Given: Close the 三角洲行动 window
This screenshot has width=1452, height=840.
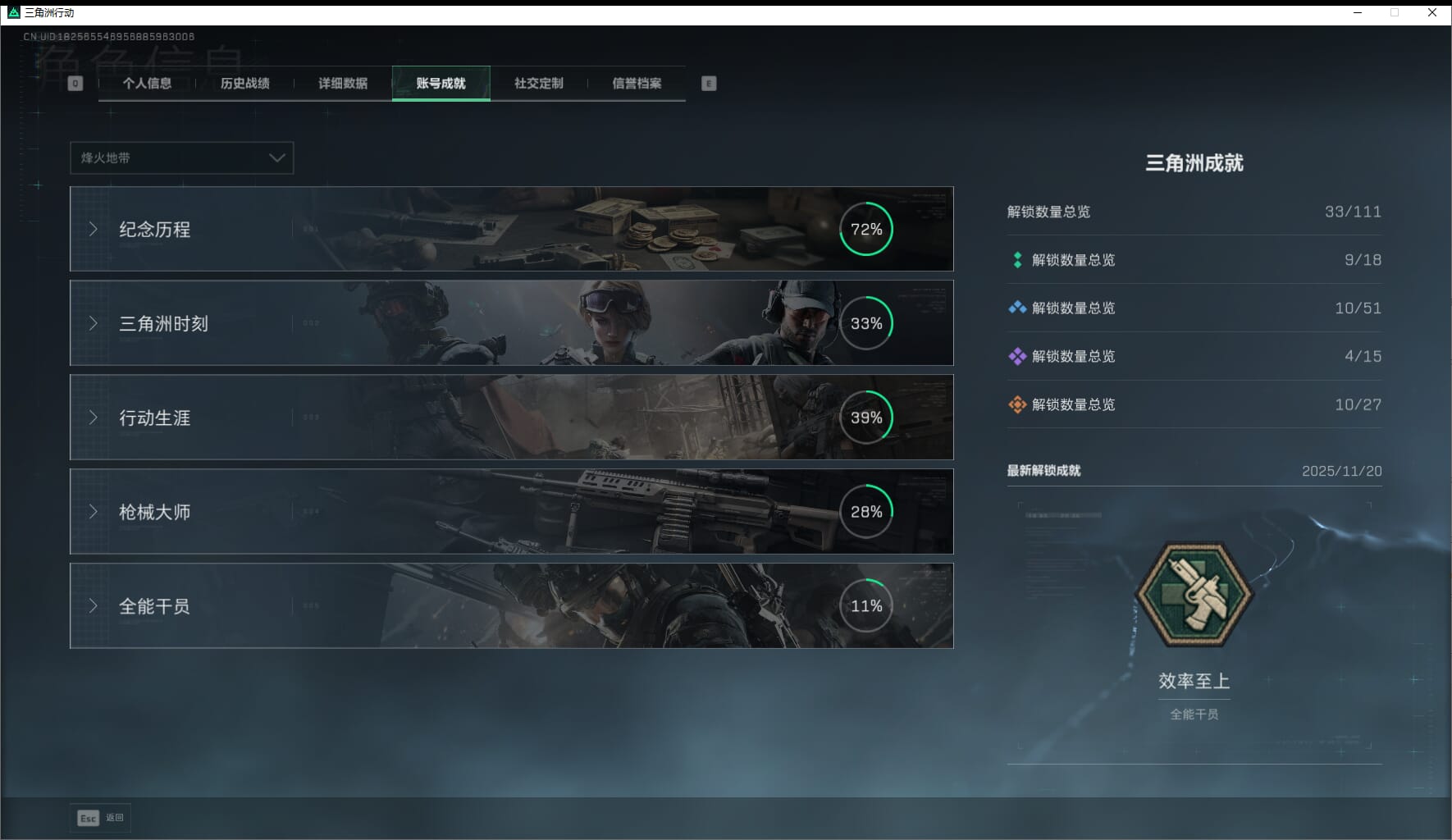Looking at the screenshot, I should pyautogui.click(x=1432, y=12).
